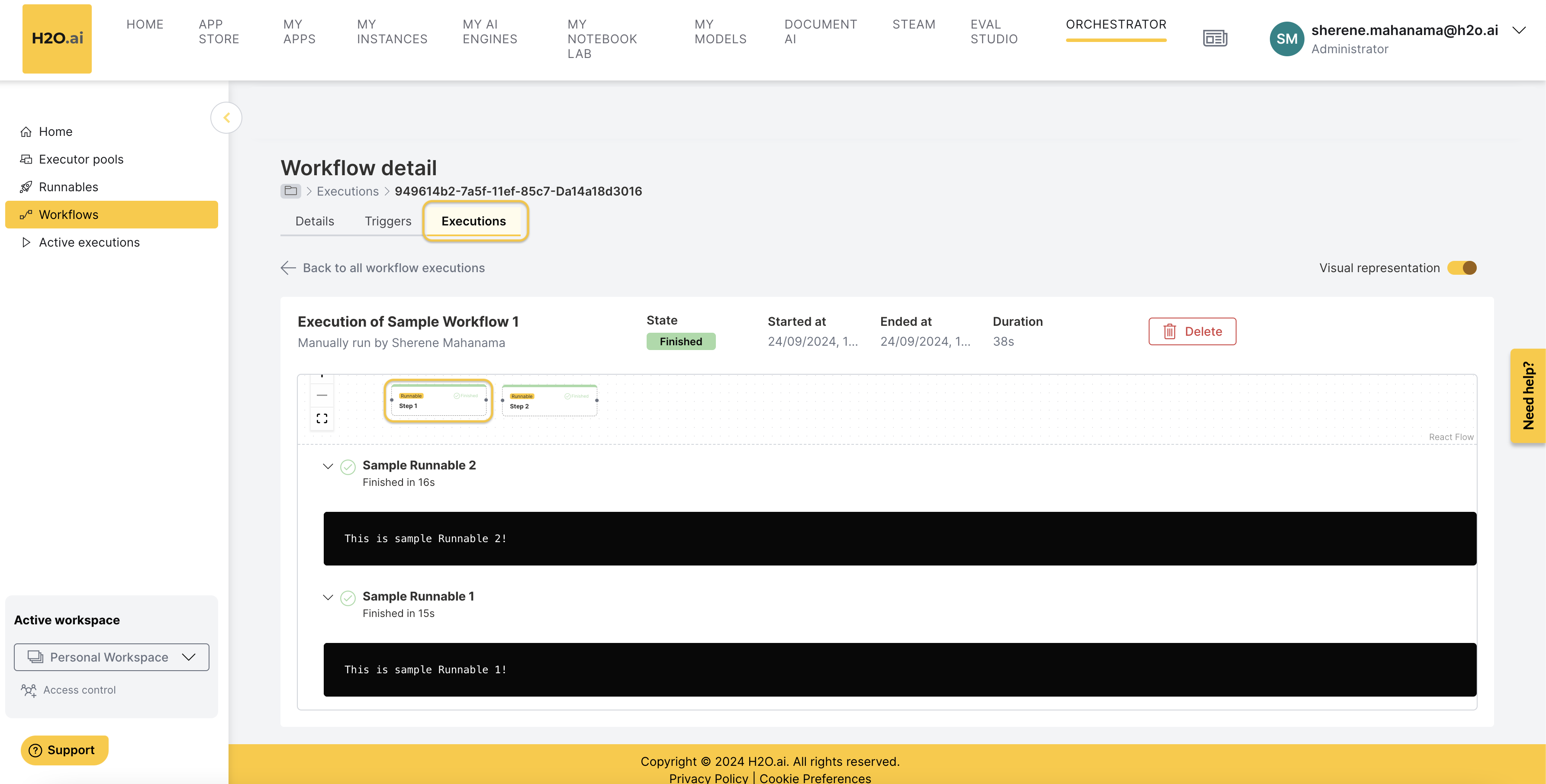Click the Executor pools icon in sidebar
Screen dimensions: 1546x784
[26, 159]
